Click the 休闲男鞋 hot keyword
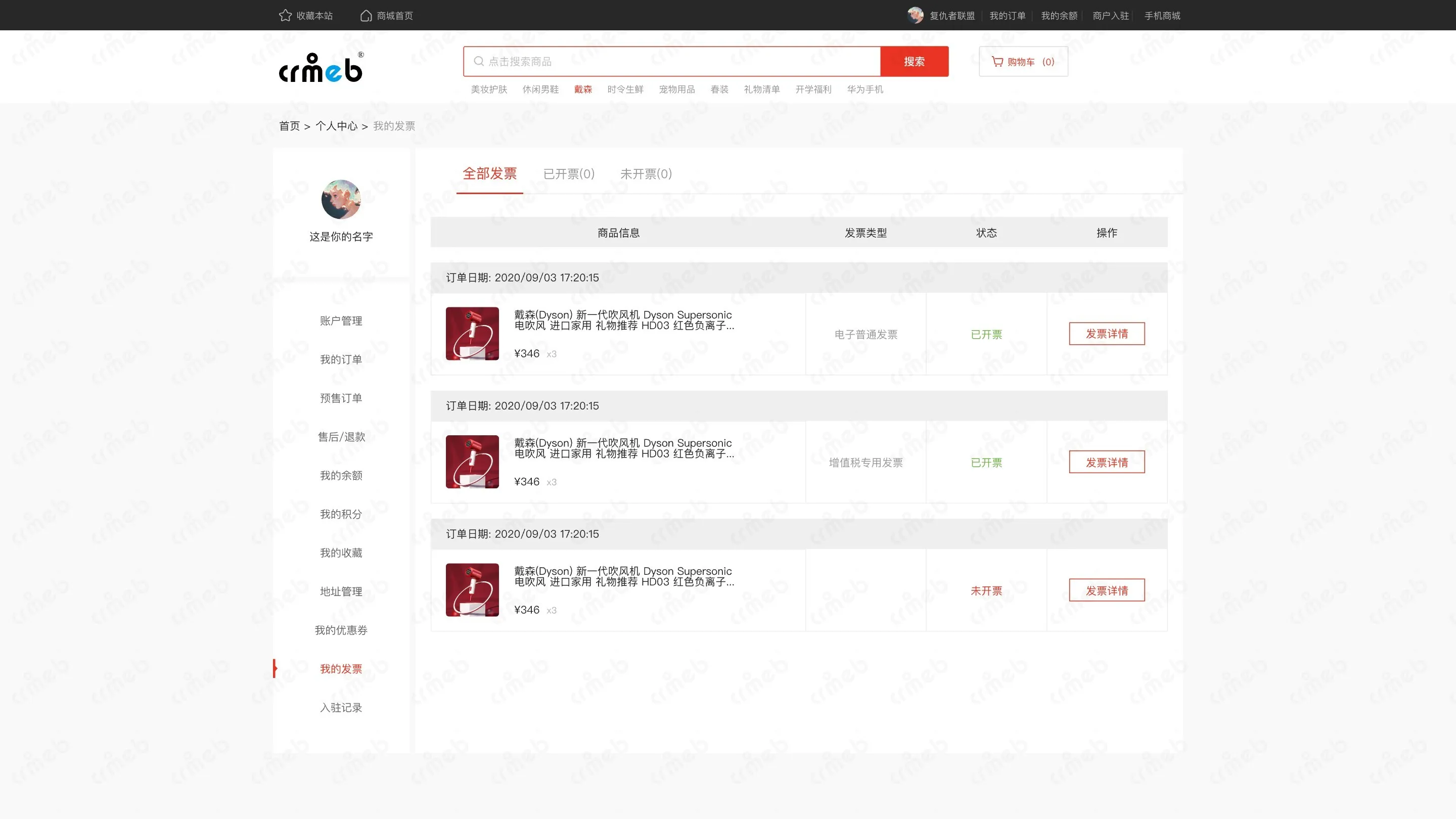 click(540, 89)
